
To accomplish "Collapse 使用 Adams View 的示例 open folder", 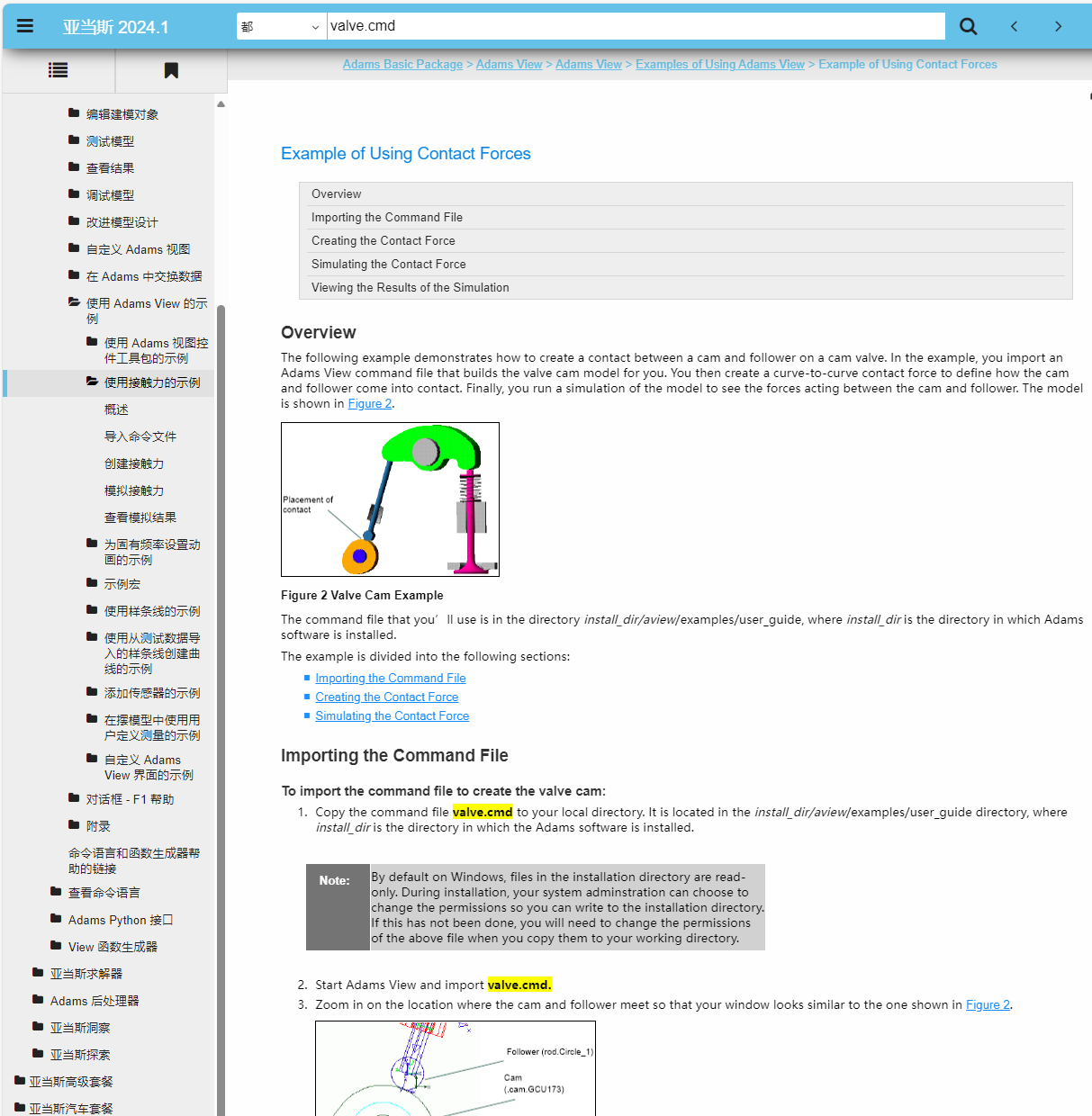I will (74, 302).
